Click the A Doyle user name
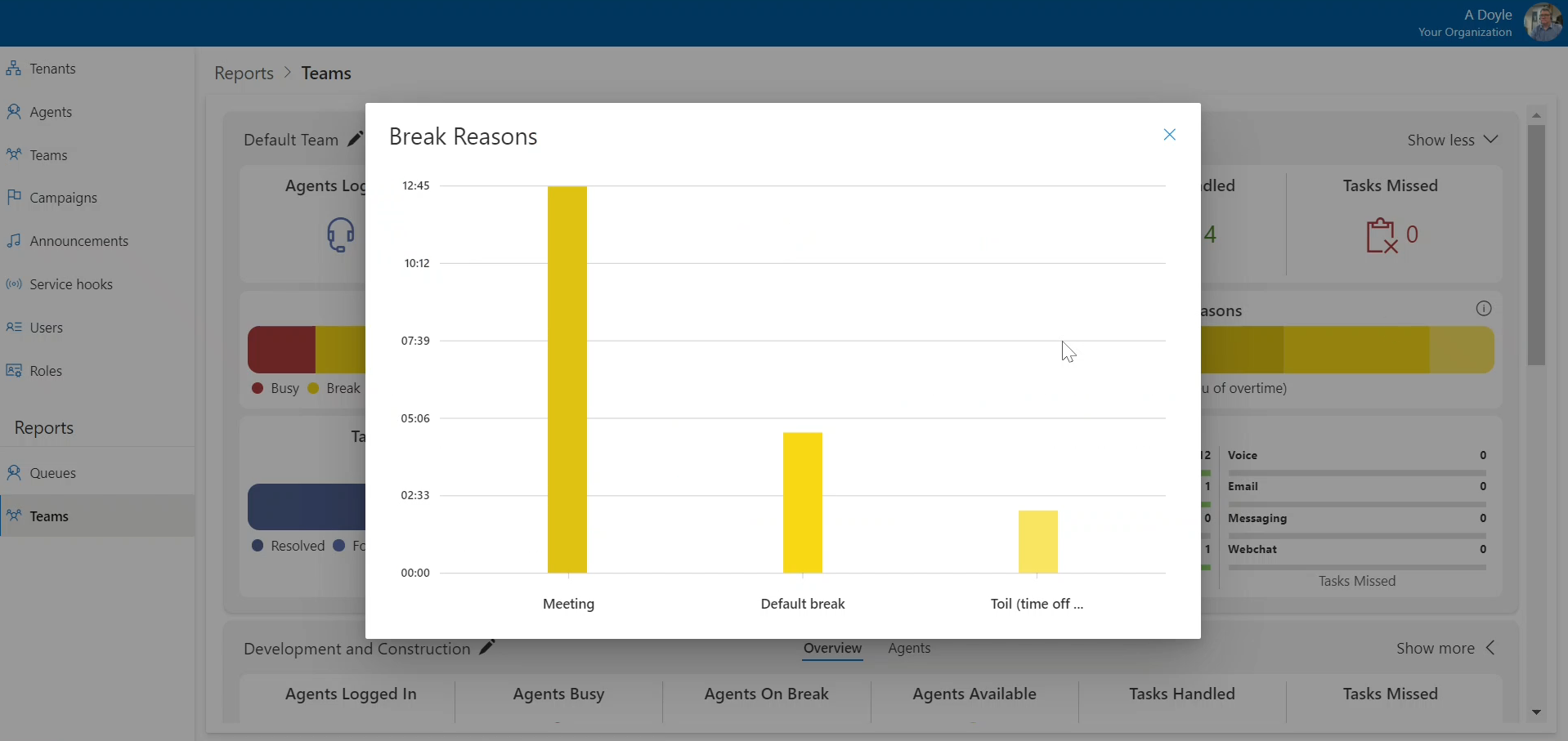The height and width of the screenshot is (741, 1568). click(1488, 15)
